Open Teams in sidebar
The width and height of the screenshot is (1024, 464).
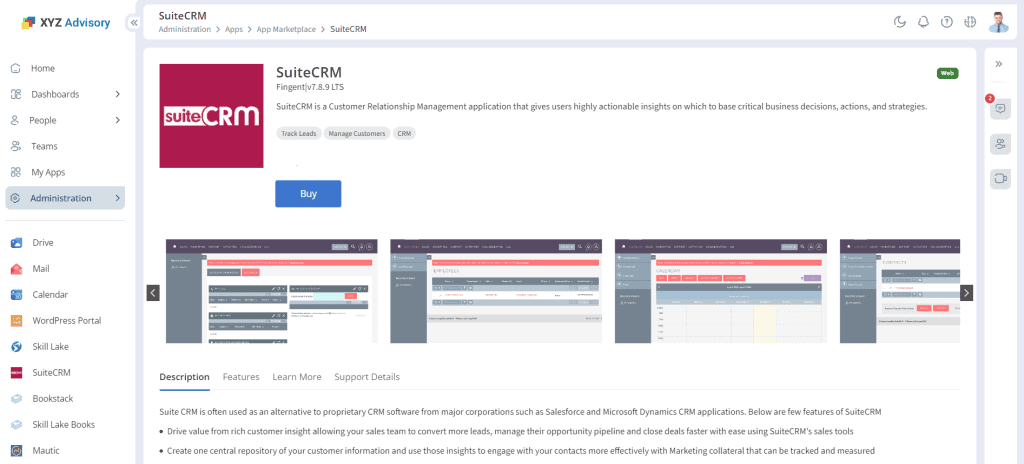point(44,146)
